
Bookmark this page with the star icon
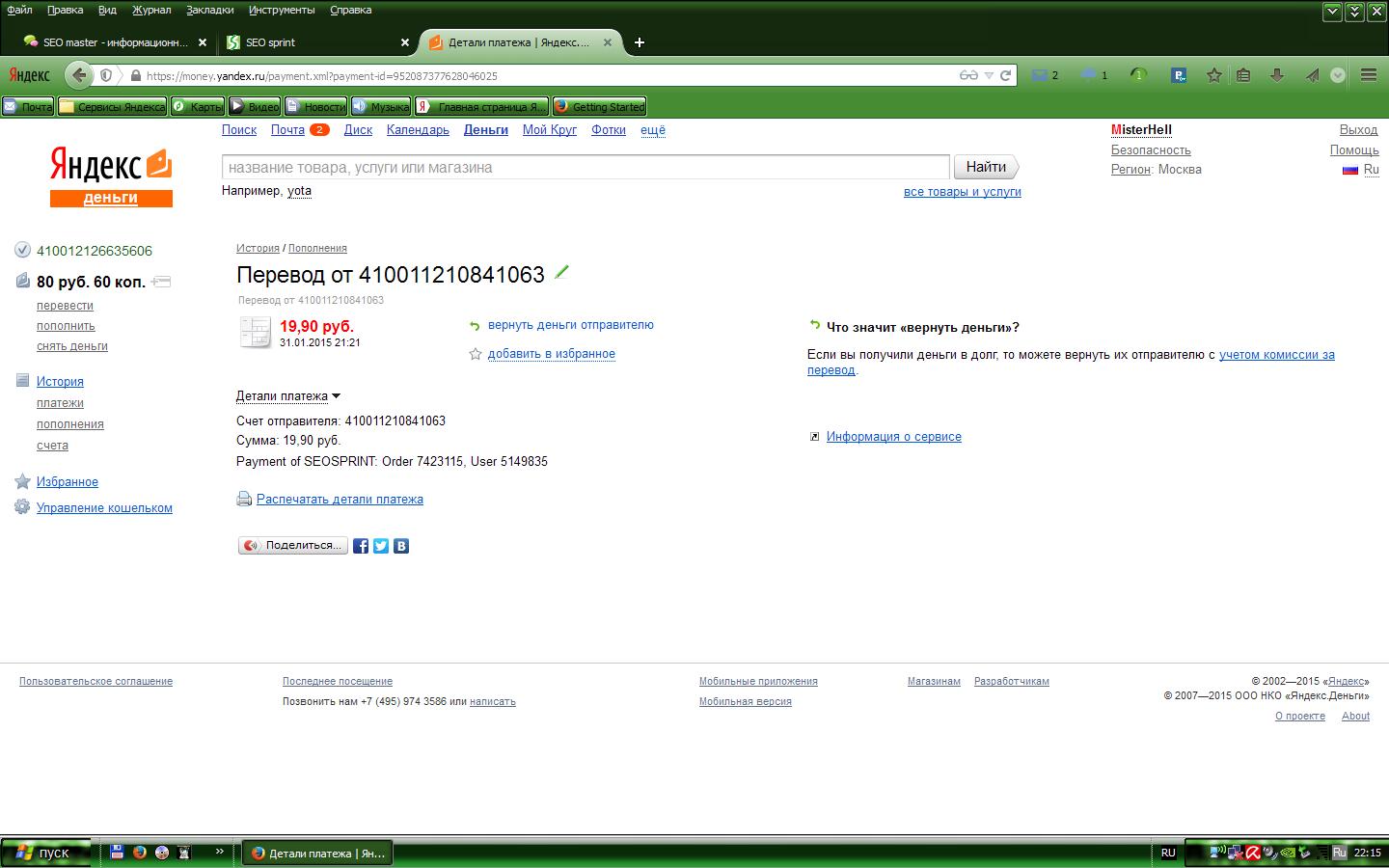pos(1214,75)
